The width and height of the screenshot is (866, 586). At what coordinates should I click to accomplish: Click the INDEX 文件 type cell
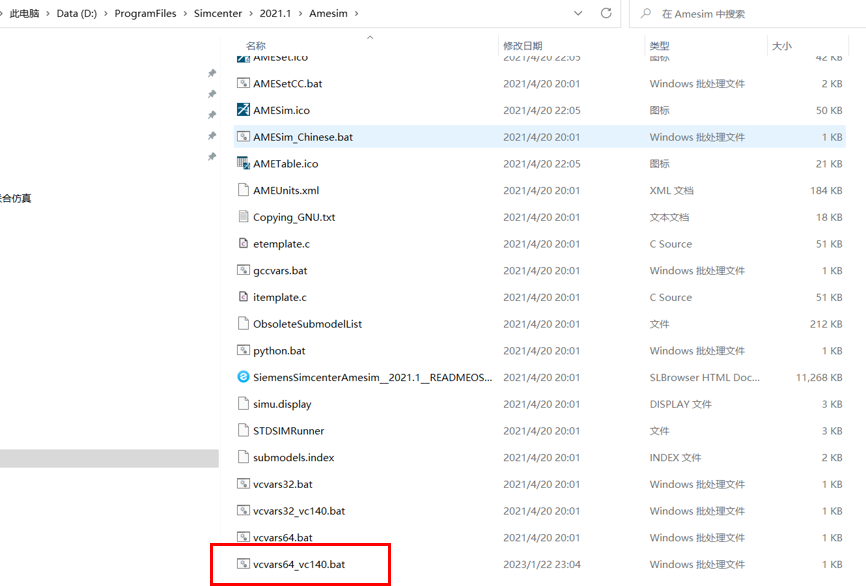coord(675,458)
